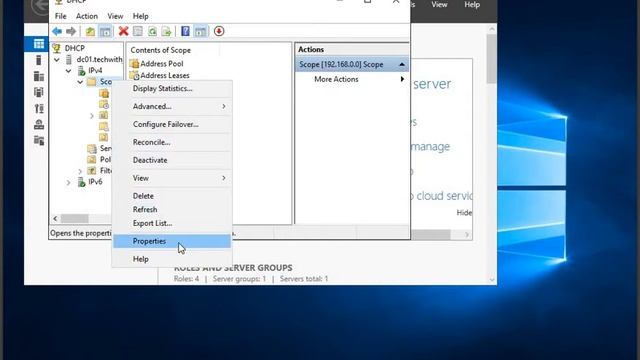Click Address Leases sub-icon under Scope in tree

click(x=104, y=104)
